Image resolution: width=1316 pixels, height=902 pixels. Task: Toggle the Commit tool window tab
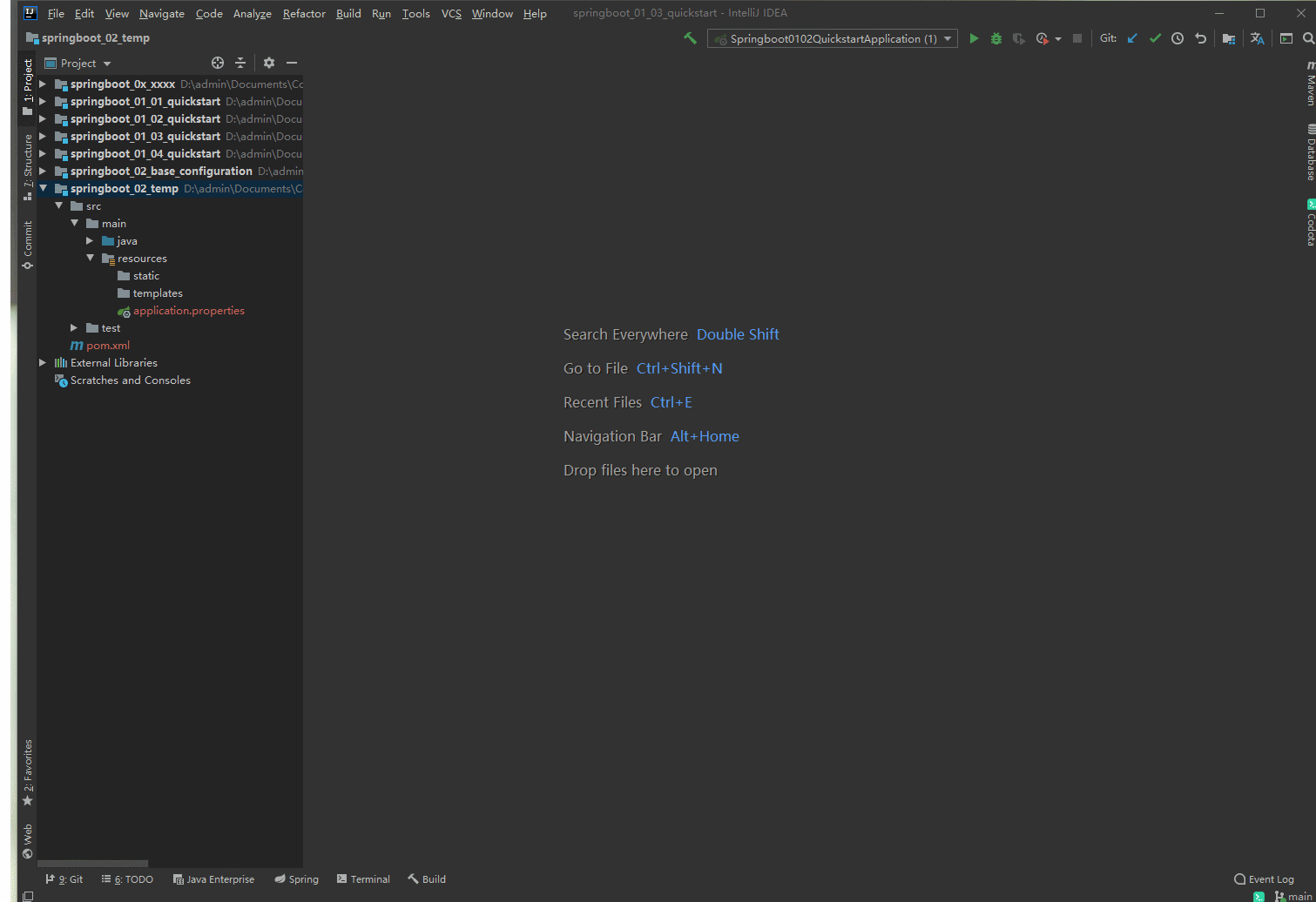tap(28, 245)
